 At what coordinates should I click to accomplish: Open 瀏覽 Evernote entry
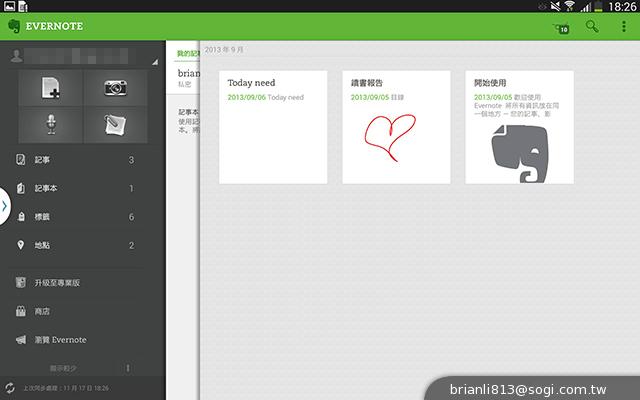click(x=76, y=340)
